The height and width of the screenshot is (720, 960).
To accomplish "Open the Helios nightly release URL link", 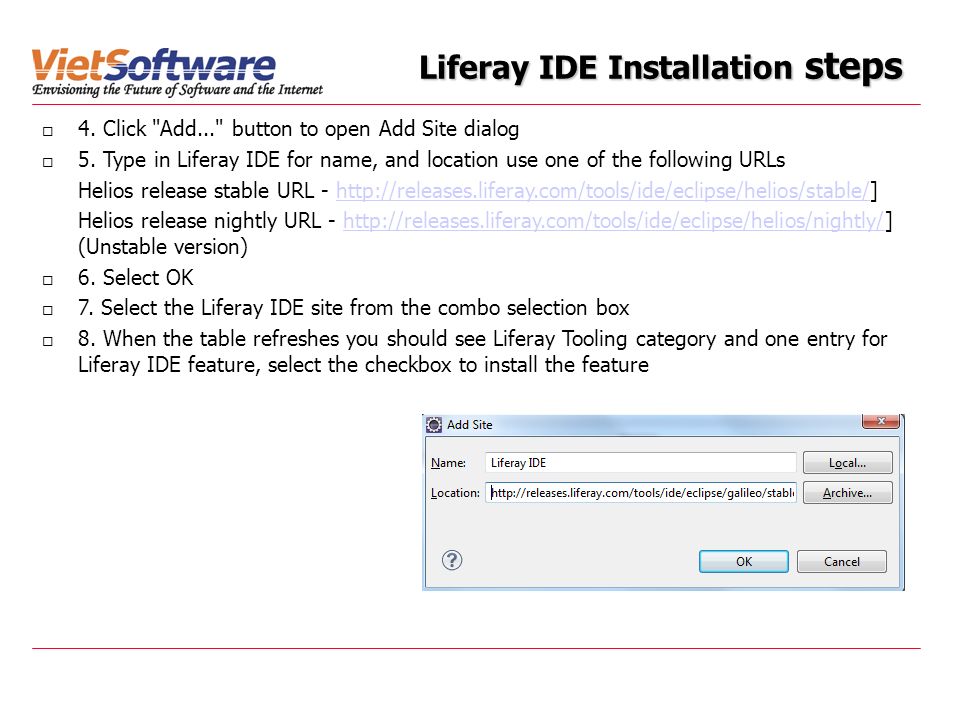I will click(613, 221).
